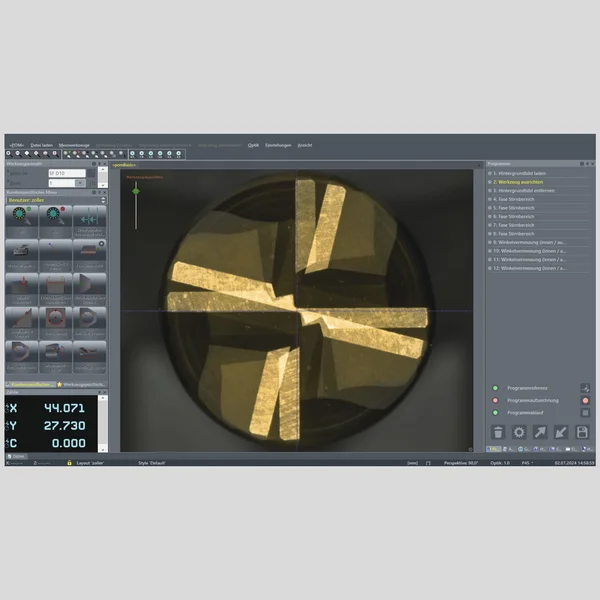This screenshot has height=600, width=600.
Task: Open program settings gear icon
Action: [x=519, y=432]
